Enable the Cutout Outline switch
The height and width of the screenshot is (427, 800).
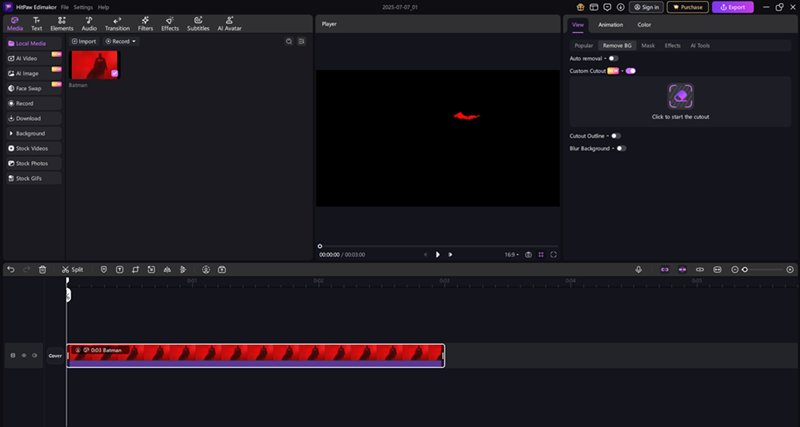pyautogui.click(x=616, y=136)
